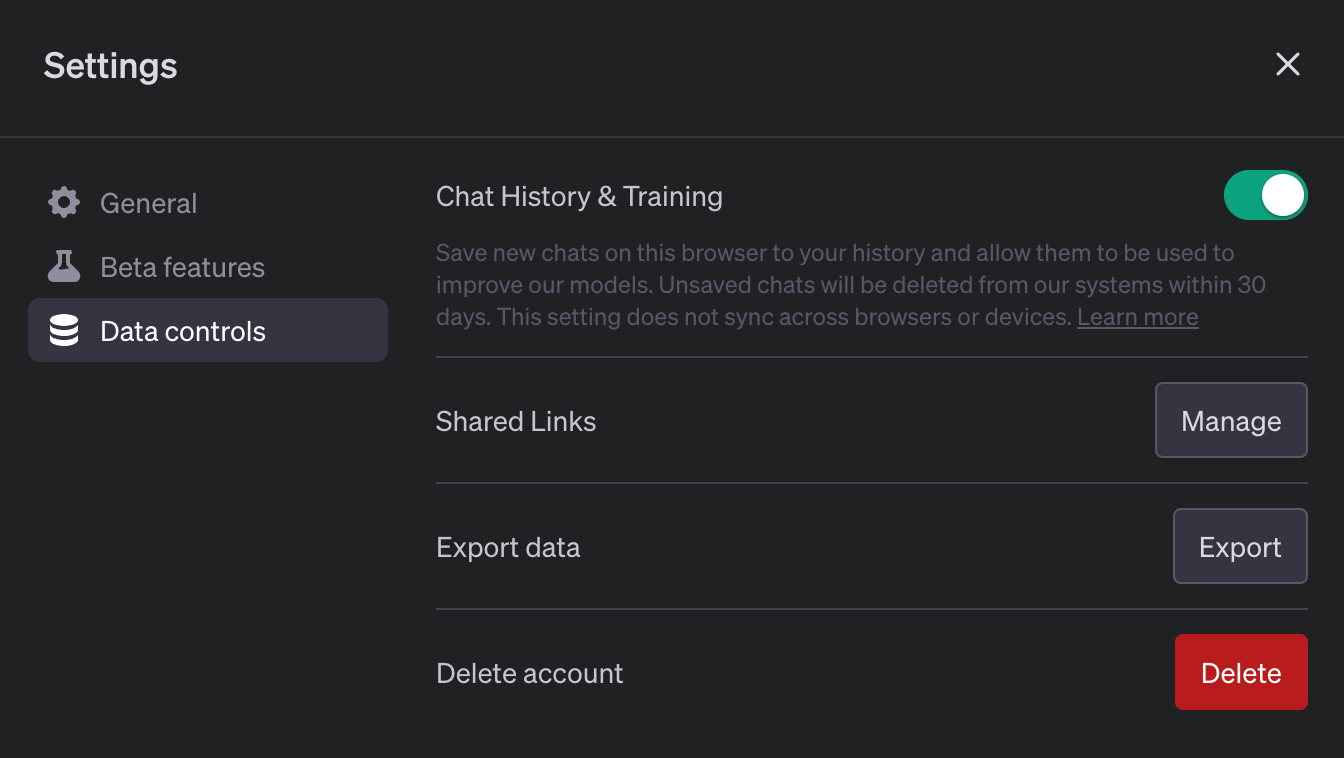Viewport: 1344px width, 758px height.
Task: Close the Settings dialog with the X
Action: [x=1287, y=65]
